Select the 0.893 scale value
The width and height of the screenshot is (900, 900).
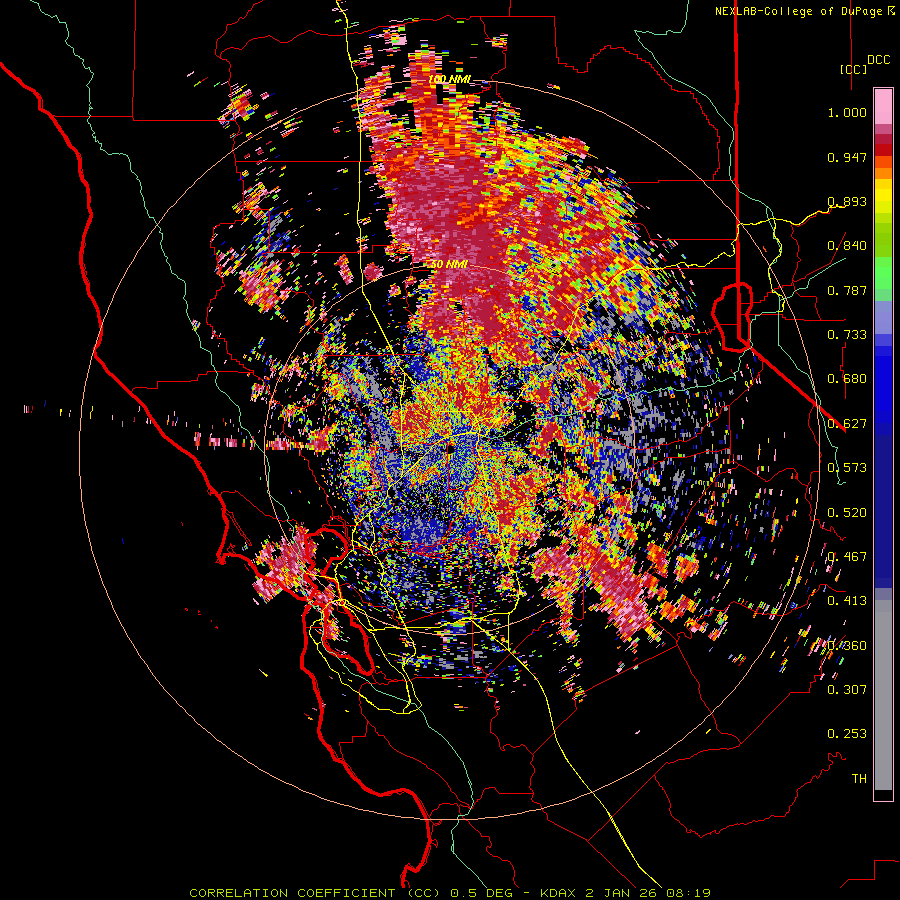(x=847, y=201)
